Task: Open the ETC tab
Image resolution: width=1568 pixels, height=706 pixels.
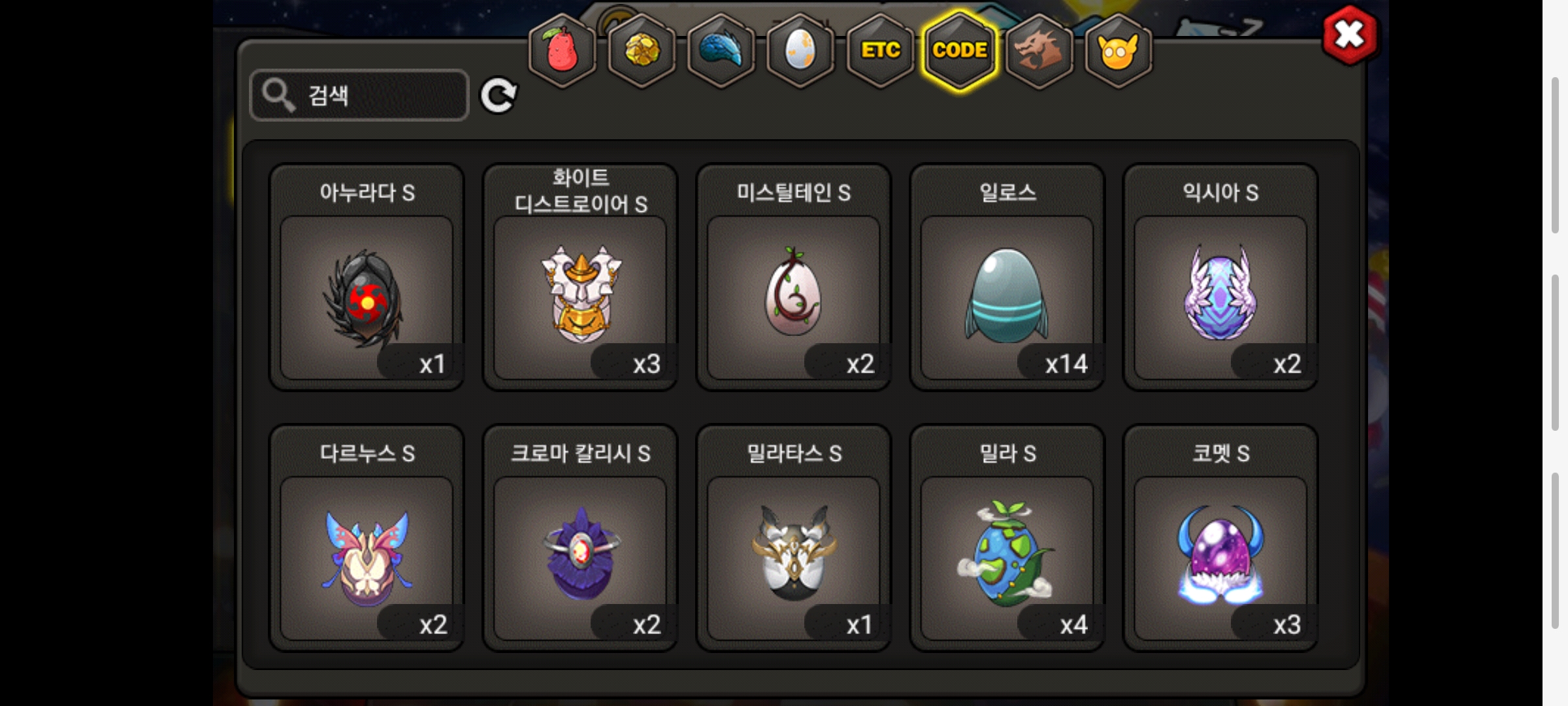Action: 880,50
